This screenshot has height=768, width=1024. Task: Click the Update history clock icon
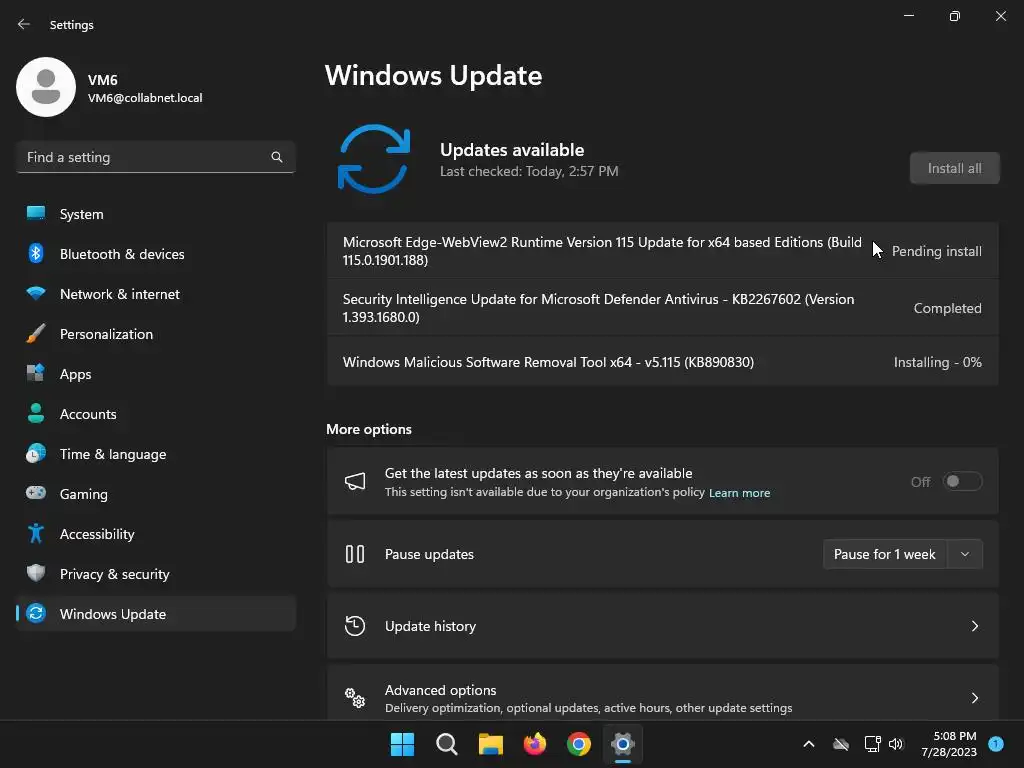coord(355,626)
